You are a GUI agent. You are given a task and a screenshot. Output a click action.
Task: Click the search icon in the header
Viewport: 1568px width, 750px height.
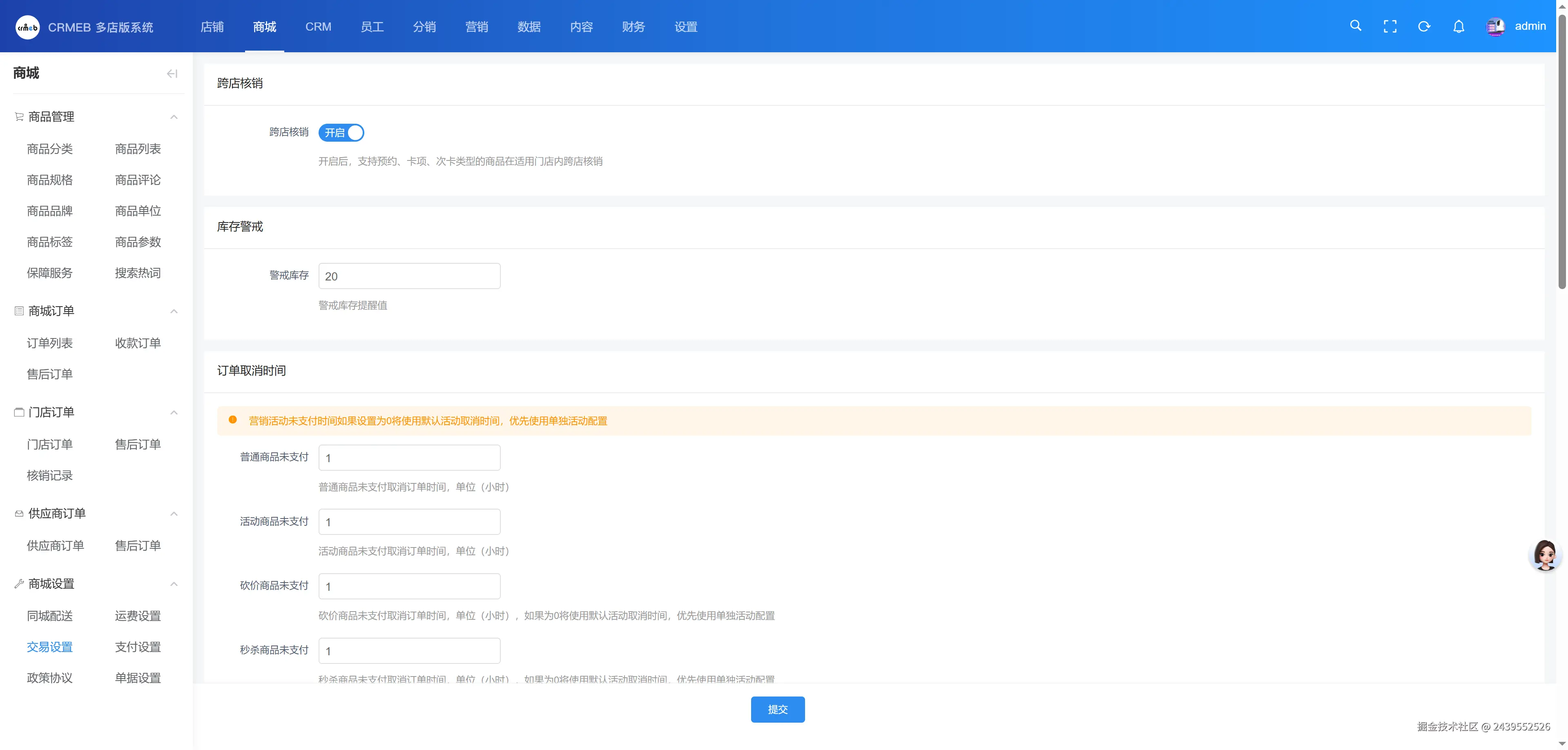point(1356,26)
